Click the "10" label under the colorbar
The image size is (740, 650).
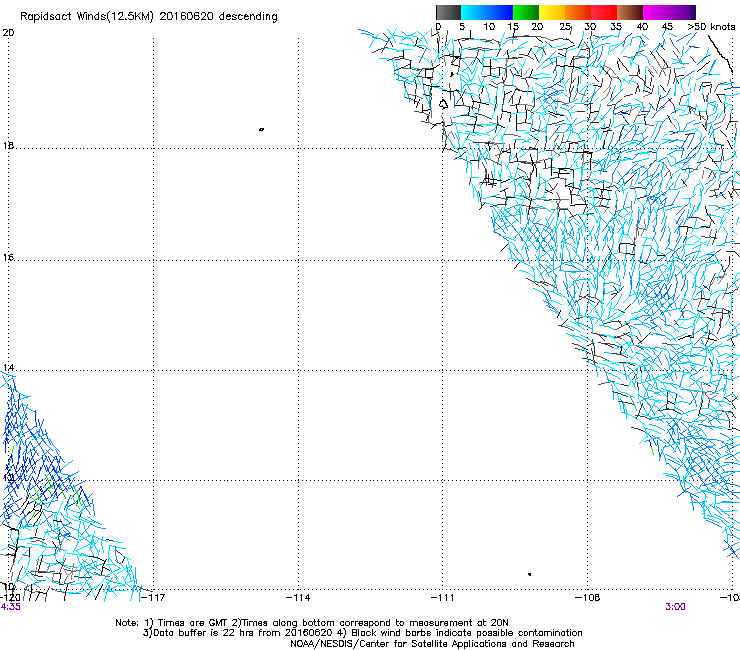click(489, 27)
